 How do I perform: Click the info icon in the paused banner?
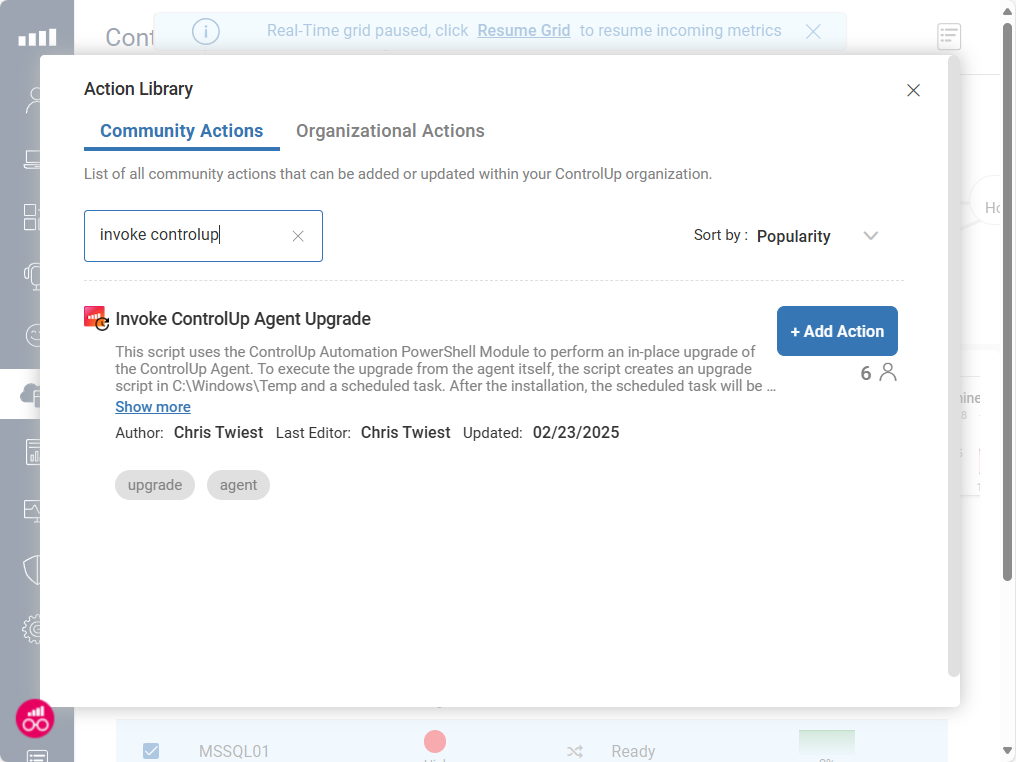pyautogui.click(x=205, y=31)
